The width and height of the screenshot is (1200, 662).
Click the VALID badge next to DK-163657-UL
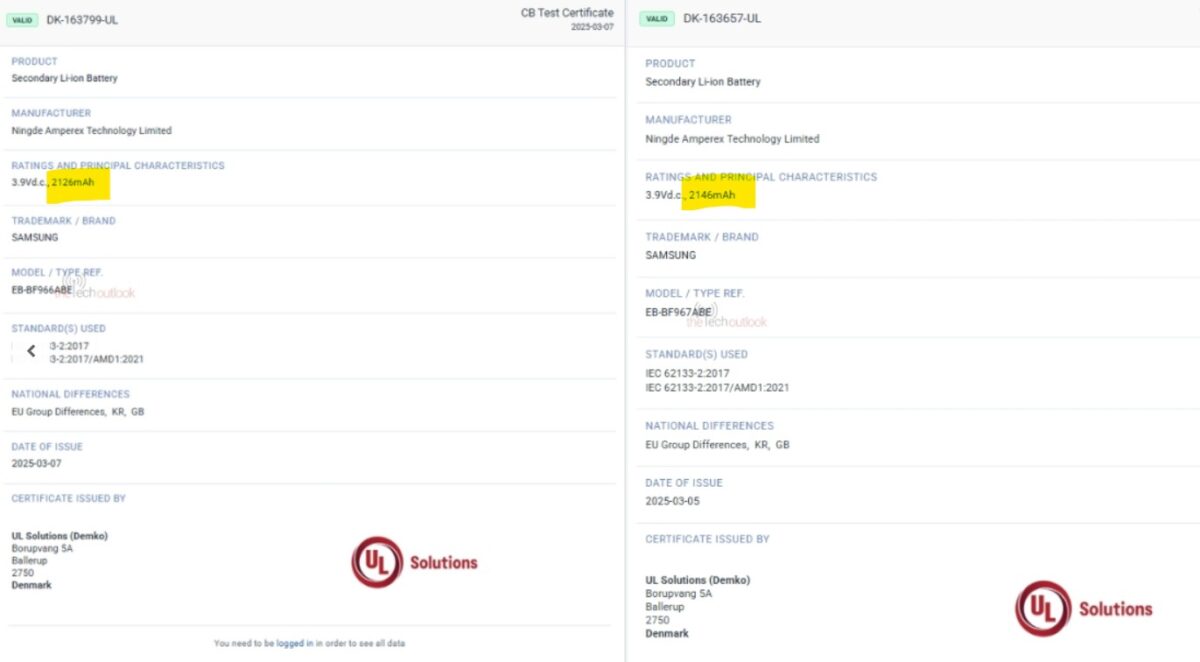point(656,19)
